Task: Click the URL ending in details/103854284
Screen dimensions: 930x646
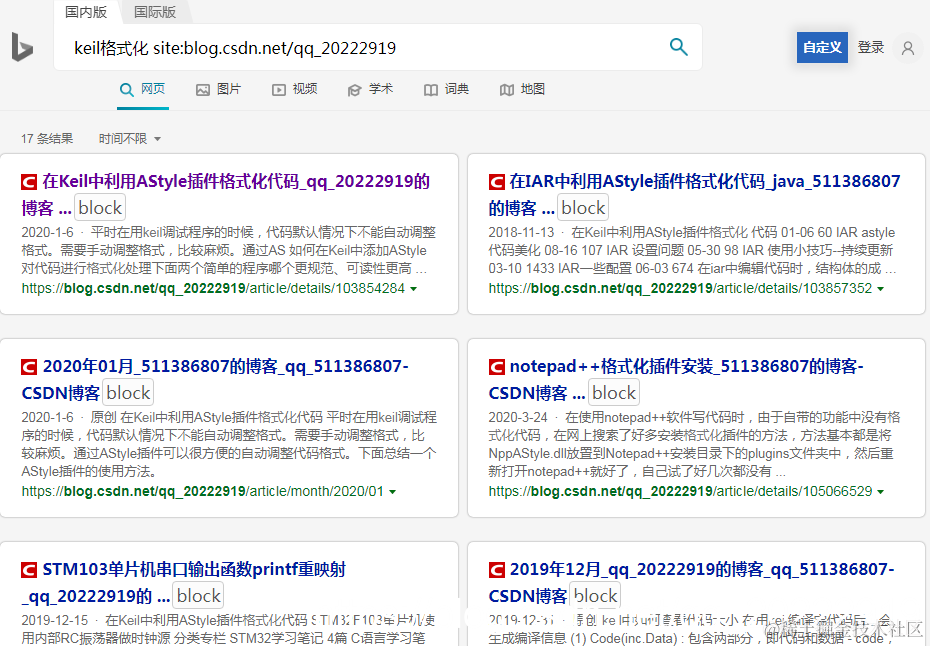Action: [214, 288]
